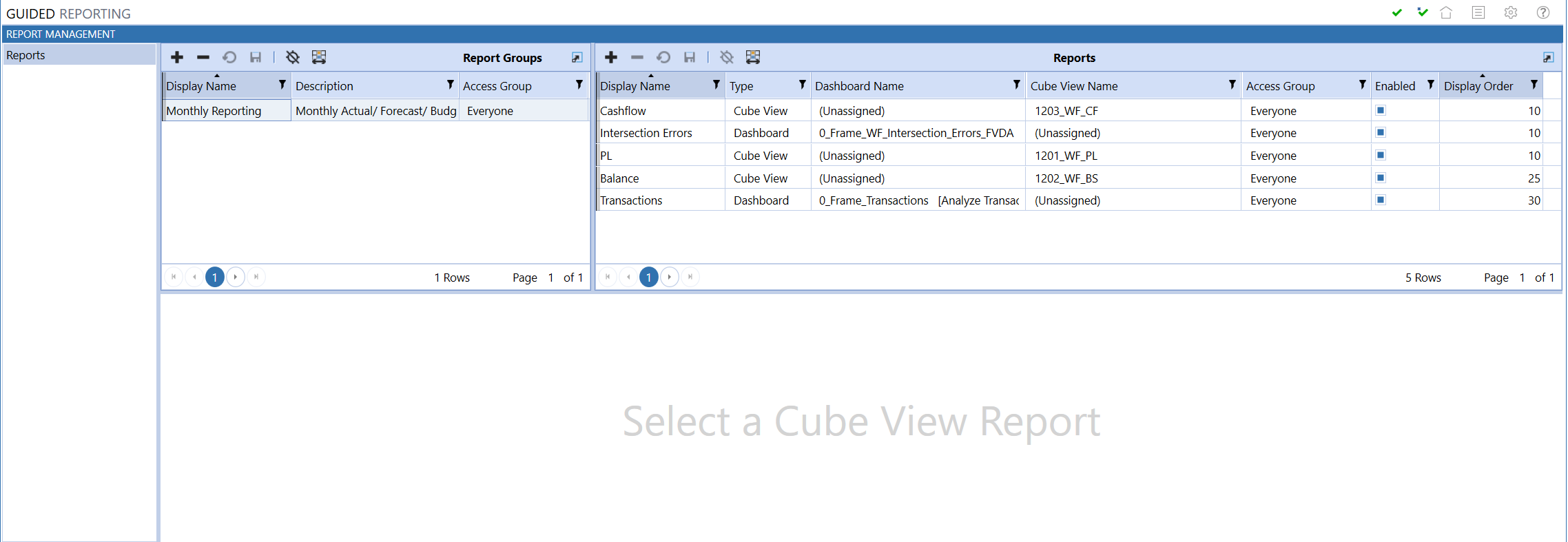Open the Cube View Name filter funnel
The width and height of the screenshot is (1568, 542).
click(x=1232, y=85)
